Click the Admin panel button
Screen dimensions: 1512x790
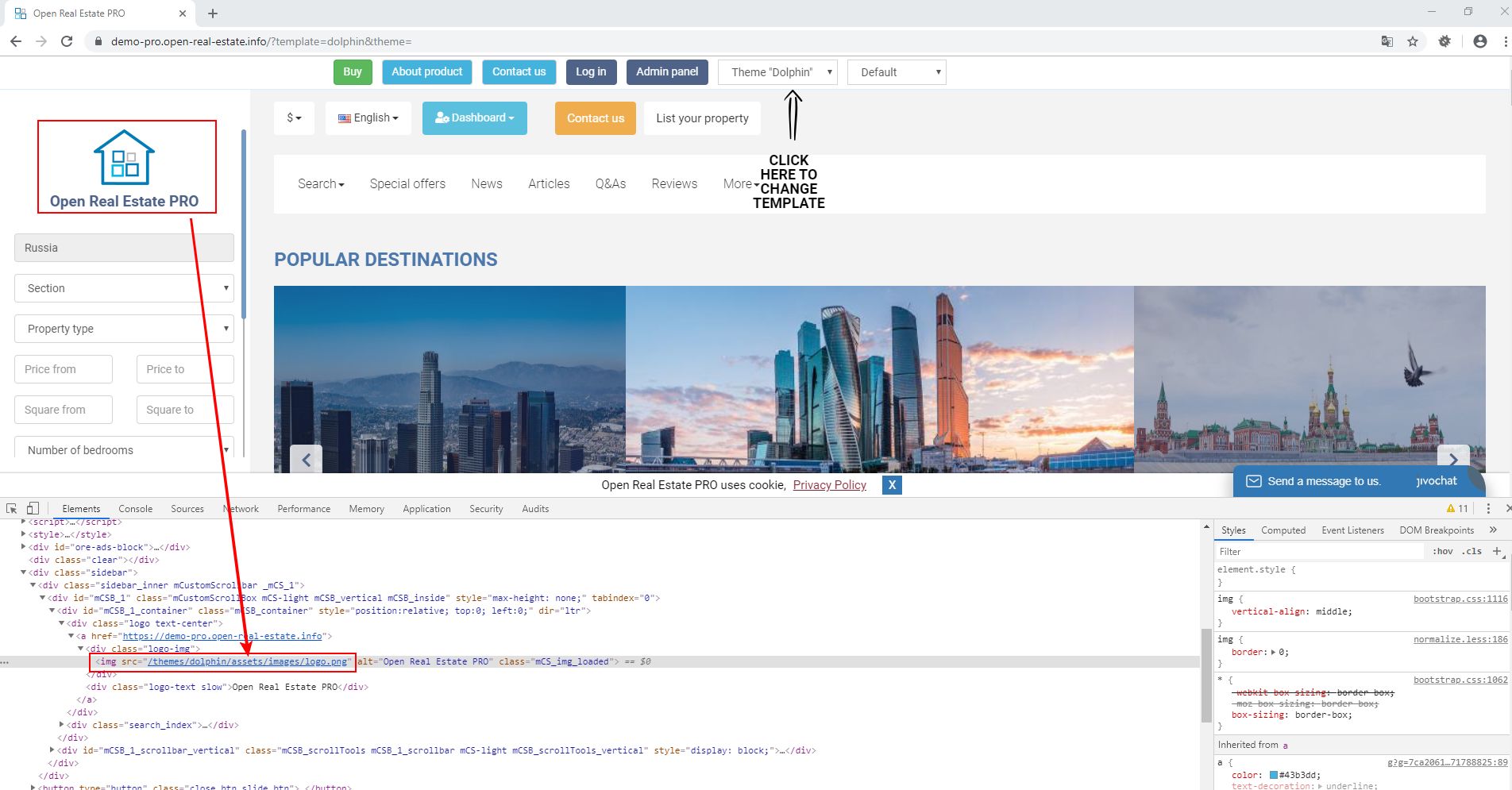click(667, 71)
